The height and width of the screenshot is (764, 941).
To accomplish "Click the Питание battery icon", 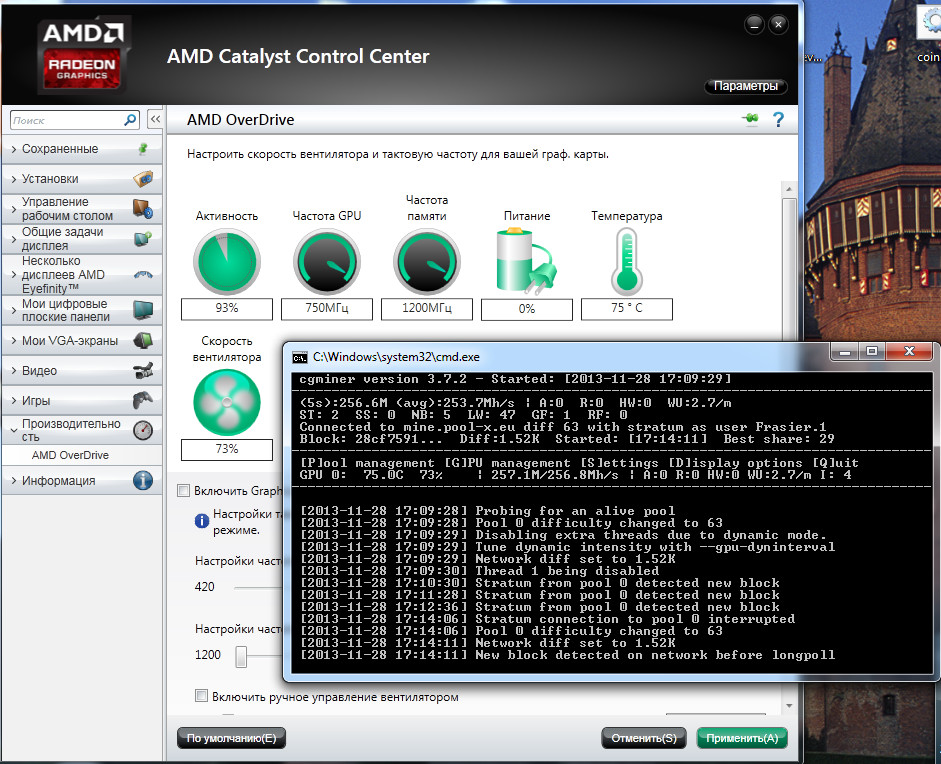I will [526, 262].
